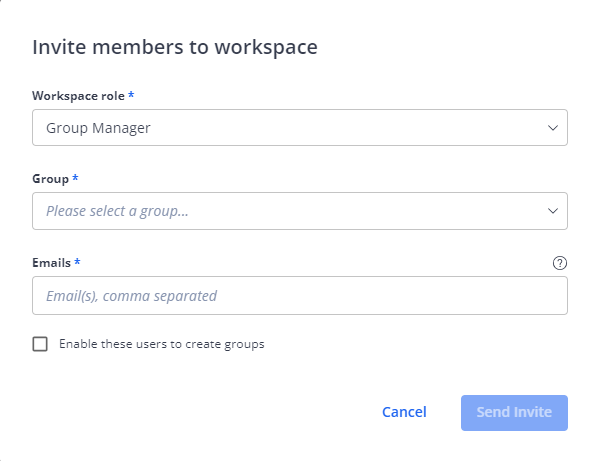Click the chevron arrow in Group field
This screenshot has width=598, height=461.
[553, 211]
